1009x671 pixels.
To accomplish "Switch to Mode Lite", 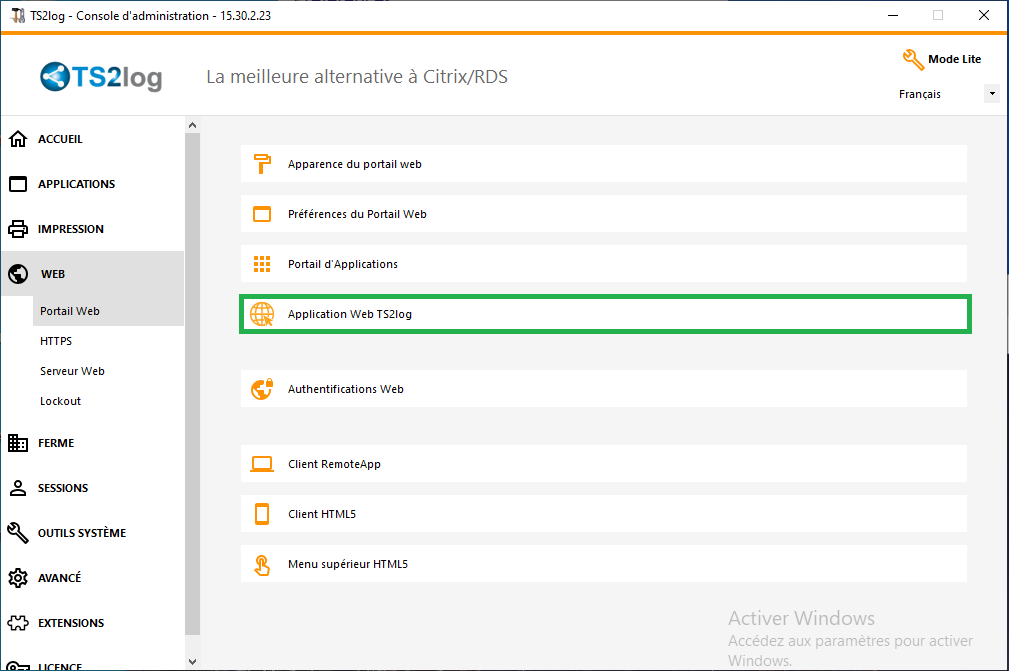I will (941, 59).
